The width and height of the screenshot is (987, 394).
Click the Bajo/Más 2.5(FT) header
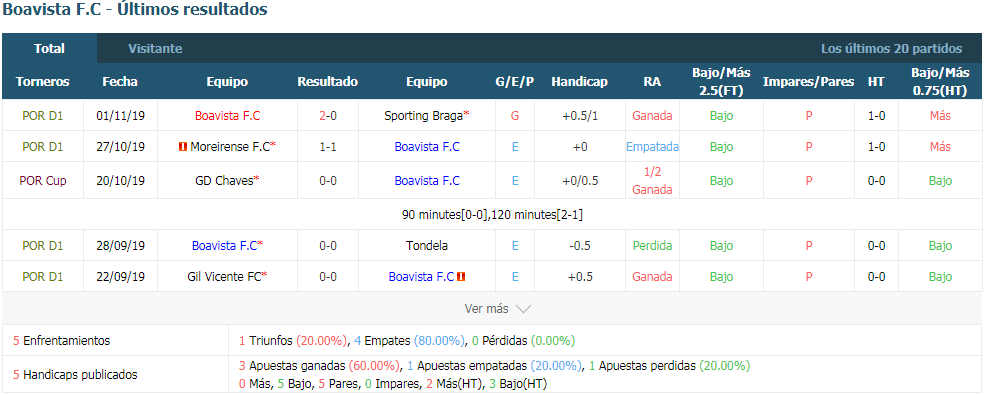coord(721,82)
